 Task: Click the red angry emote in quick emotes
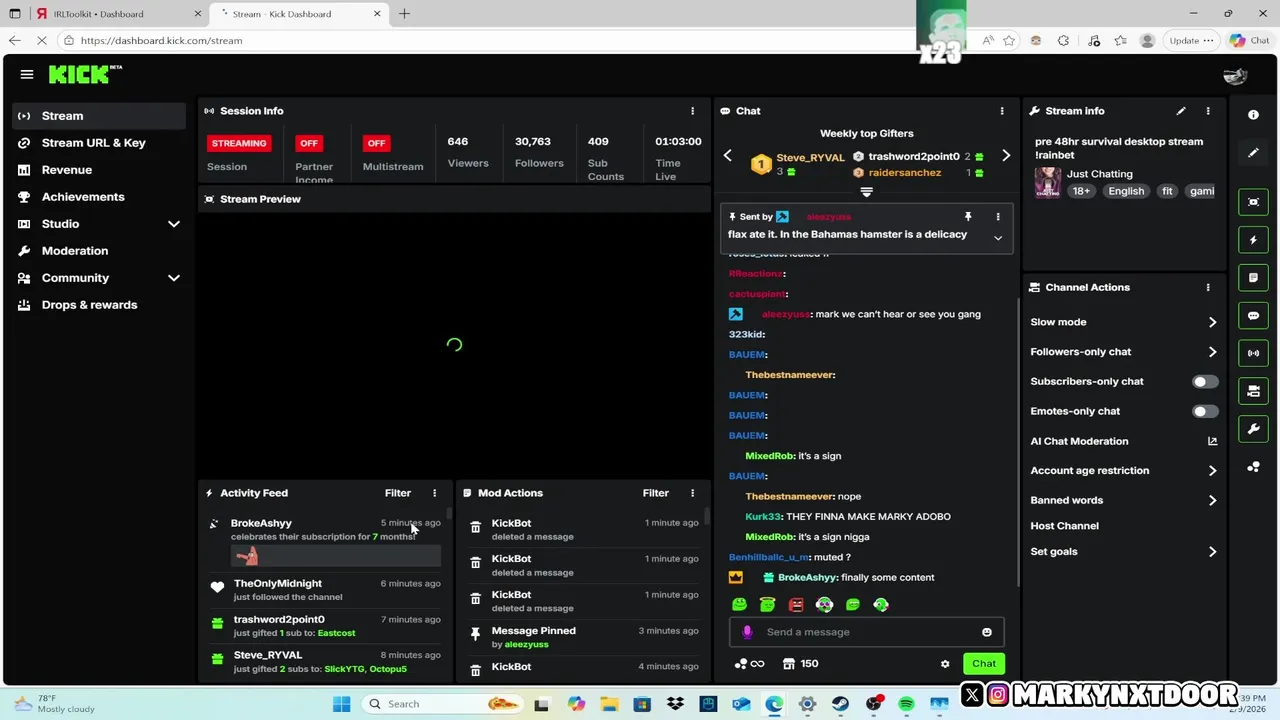[x=796, y=604]
